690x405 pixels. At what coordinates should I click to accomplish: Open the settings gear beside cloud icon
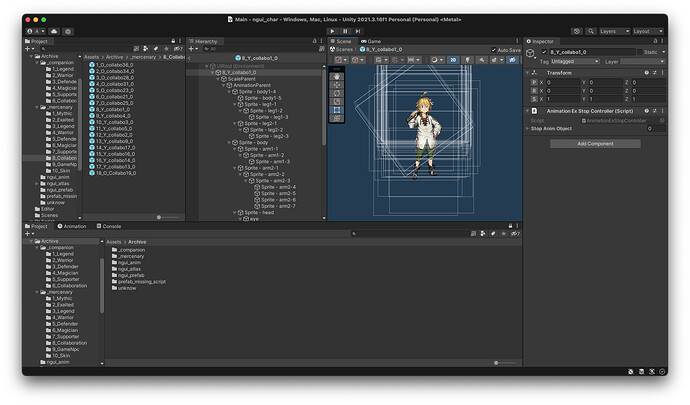[68, 31]
